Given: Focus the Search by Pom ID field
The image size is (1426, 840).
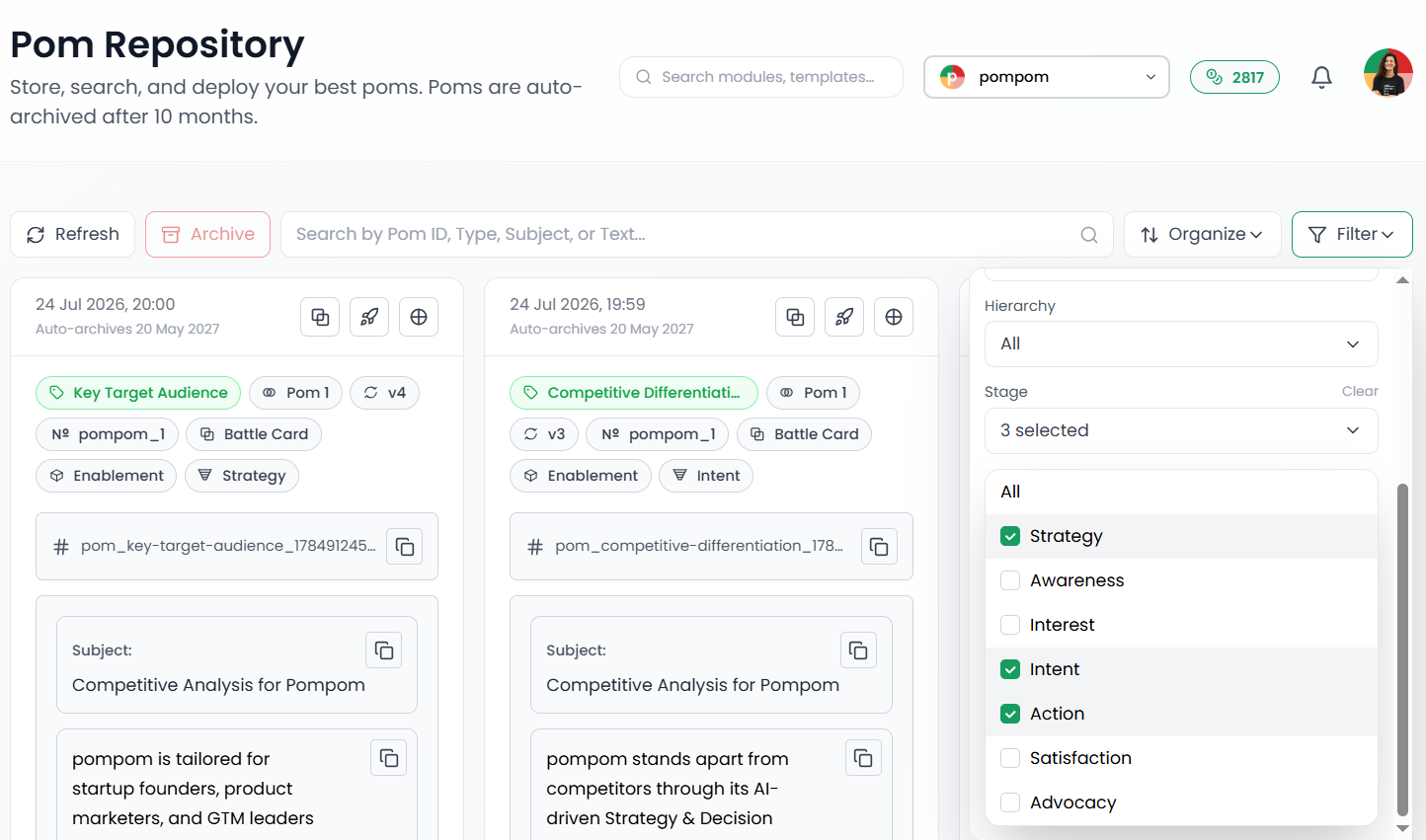Looking at the screenshot, I should (696, 235).
